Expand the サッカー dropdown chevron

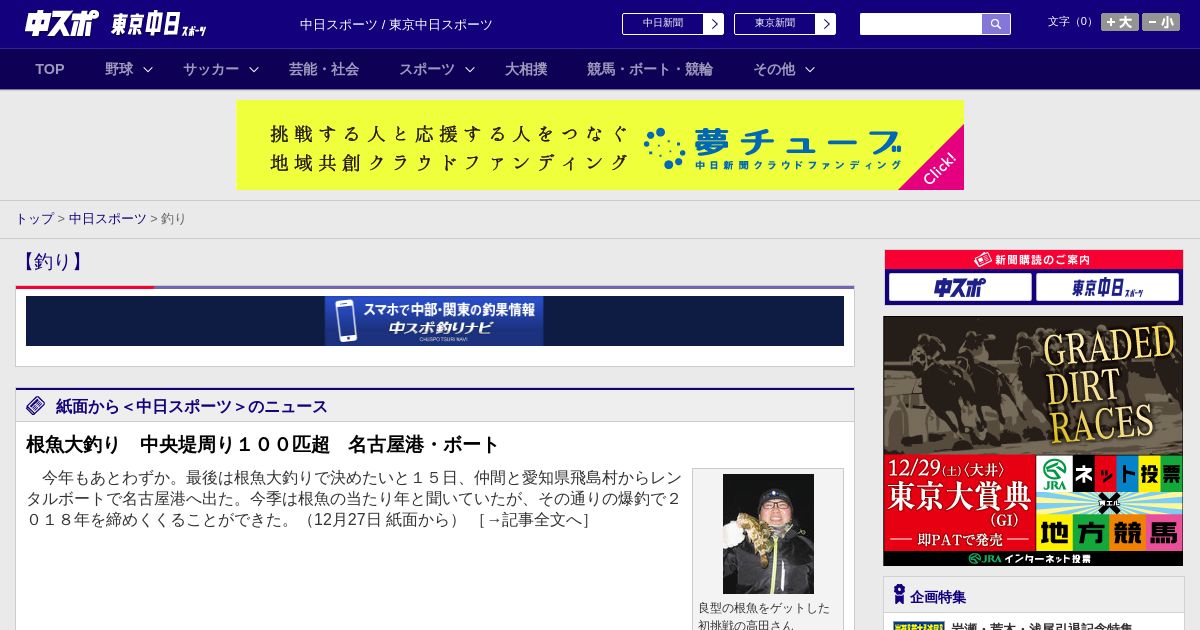(254, 69)
